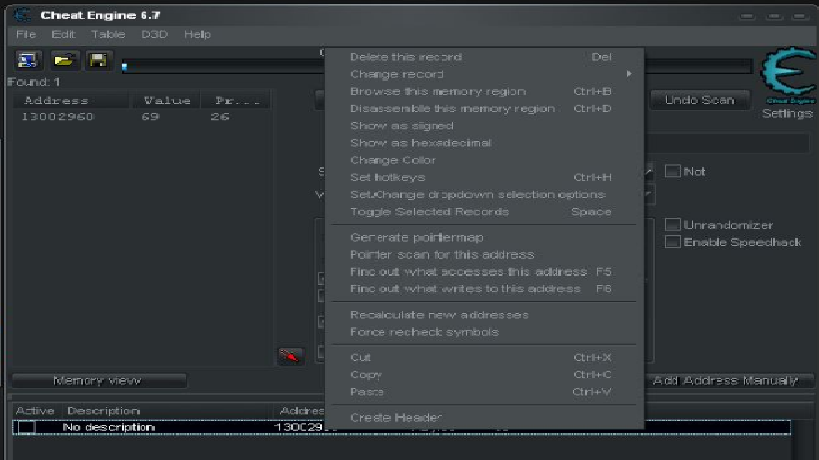
Task: Click the Open Process computer icon
Action: tap(28, 61)
